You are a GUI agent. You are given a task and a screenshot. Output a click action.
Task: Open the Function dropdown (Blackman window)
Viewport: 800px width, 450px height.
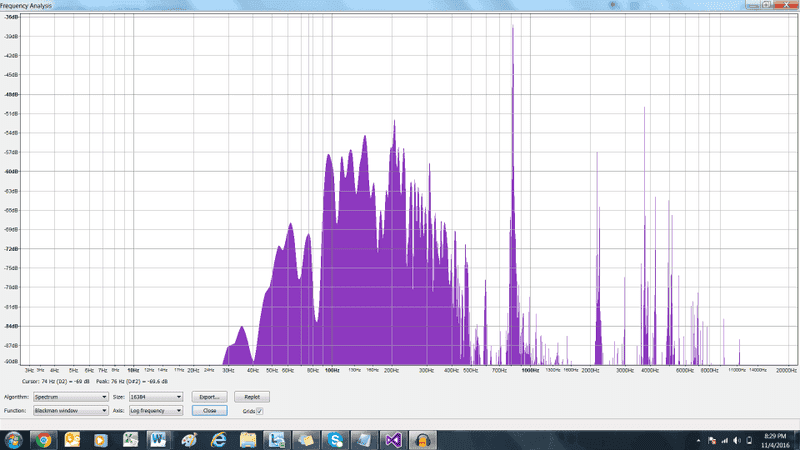click(x=68, y=411)
